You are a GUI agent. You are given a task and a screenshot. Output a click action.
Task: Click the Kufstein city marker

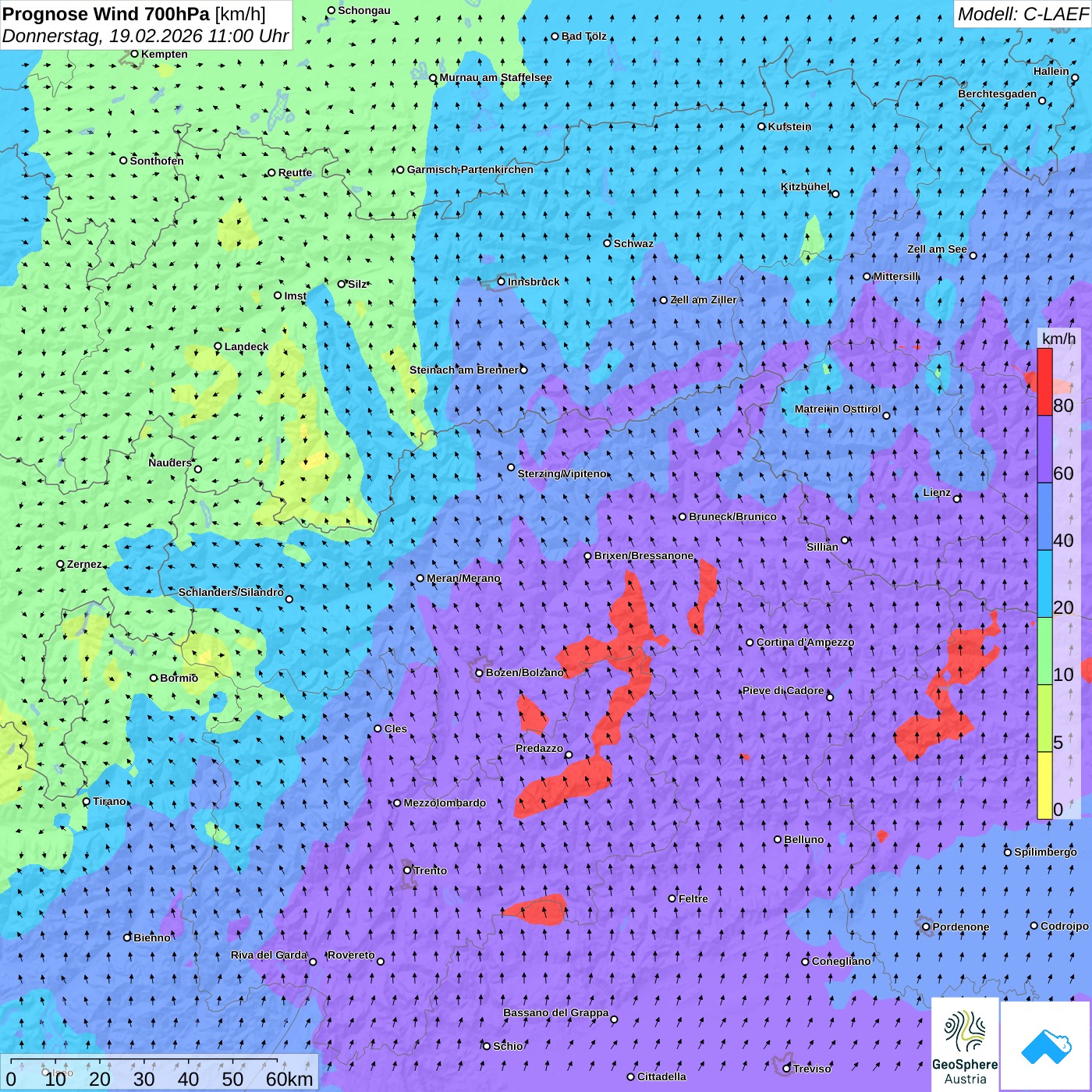(761, 126)
